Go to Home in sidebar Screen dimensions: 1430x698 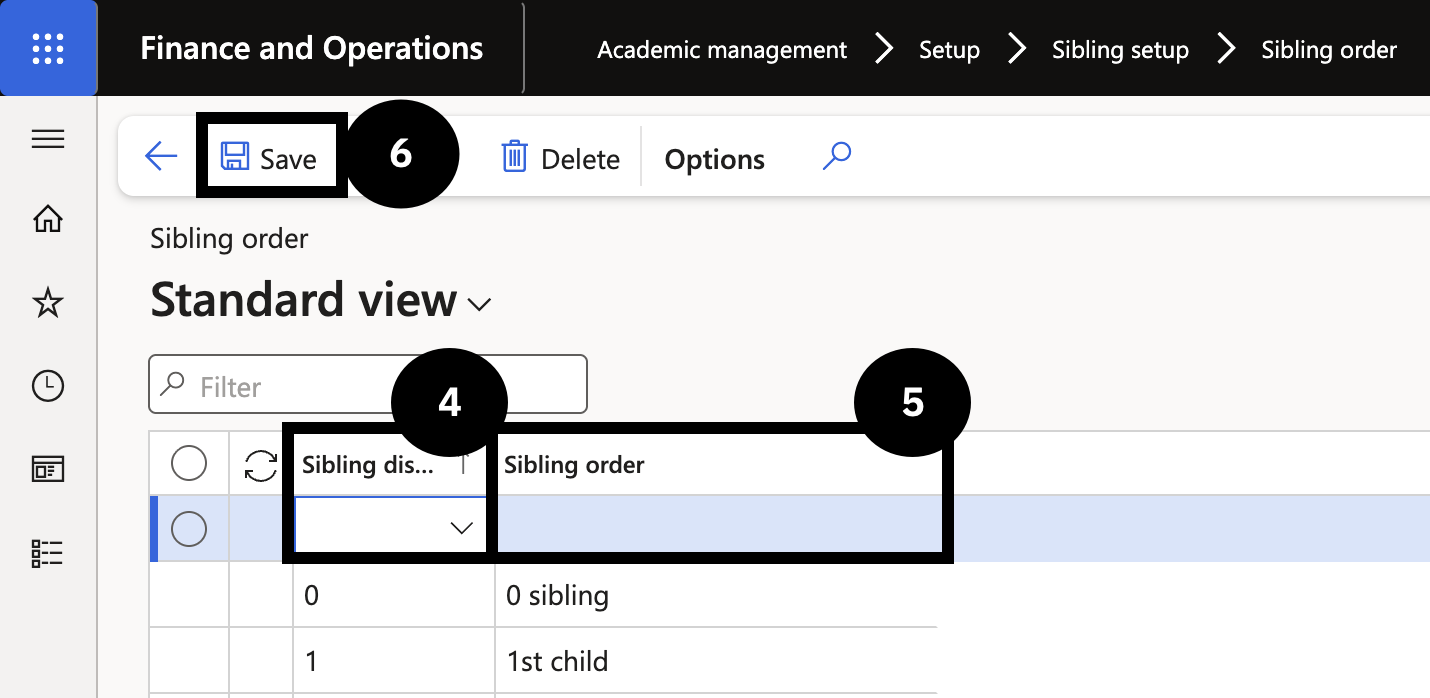pyautogui.click(x=48, y=218)
